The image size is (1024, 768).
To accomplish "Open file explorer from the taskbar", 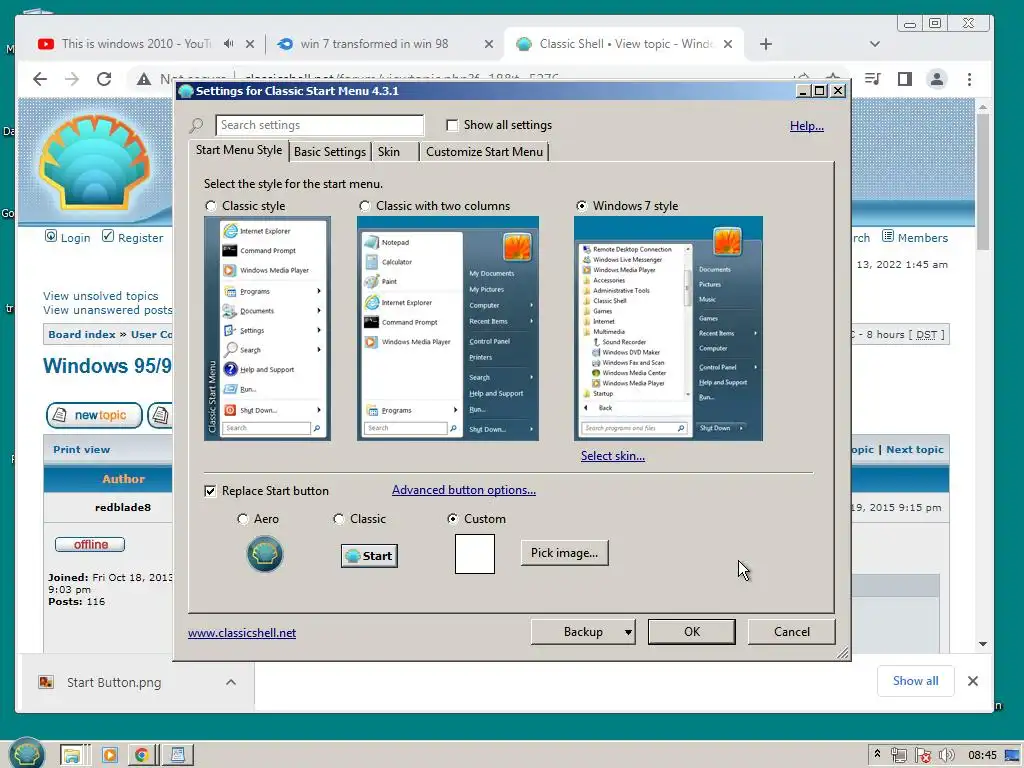I will click(x=72, y=755).
